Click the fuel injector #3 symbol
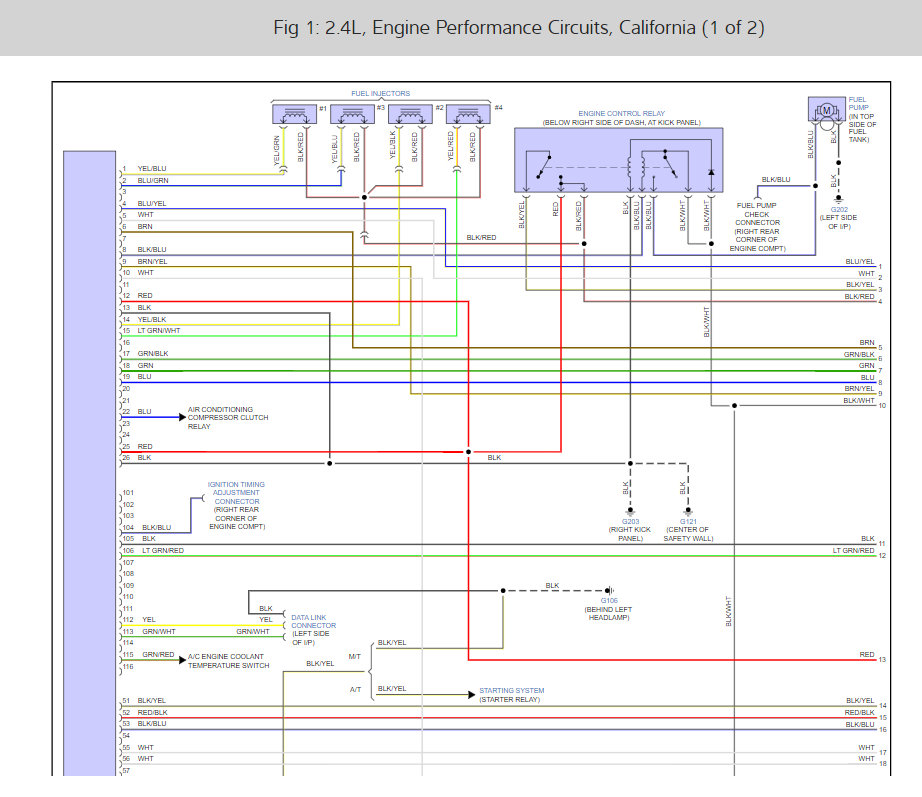This screenshot has width=922, height=797. point(351,114)
